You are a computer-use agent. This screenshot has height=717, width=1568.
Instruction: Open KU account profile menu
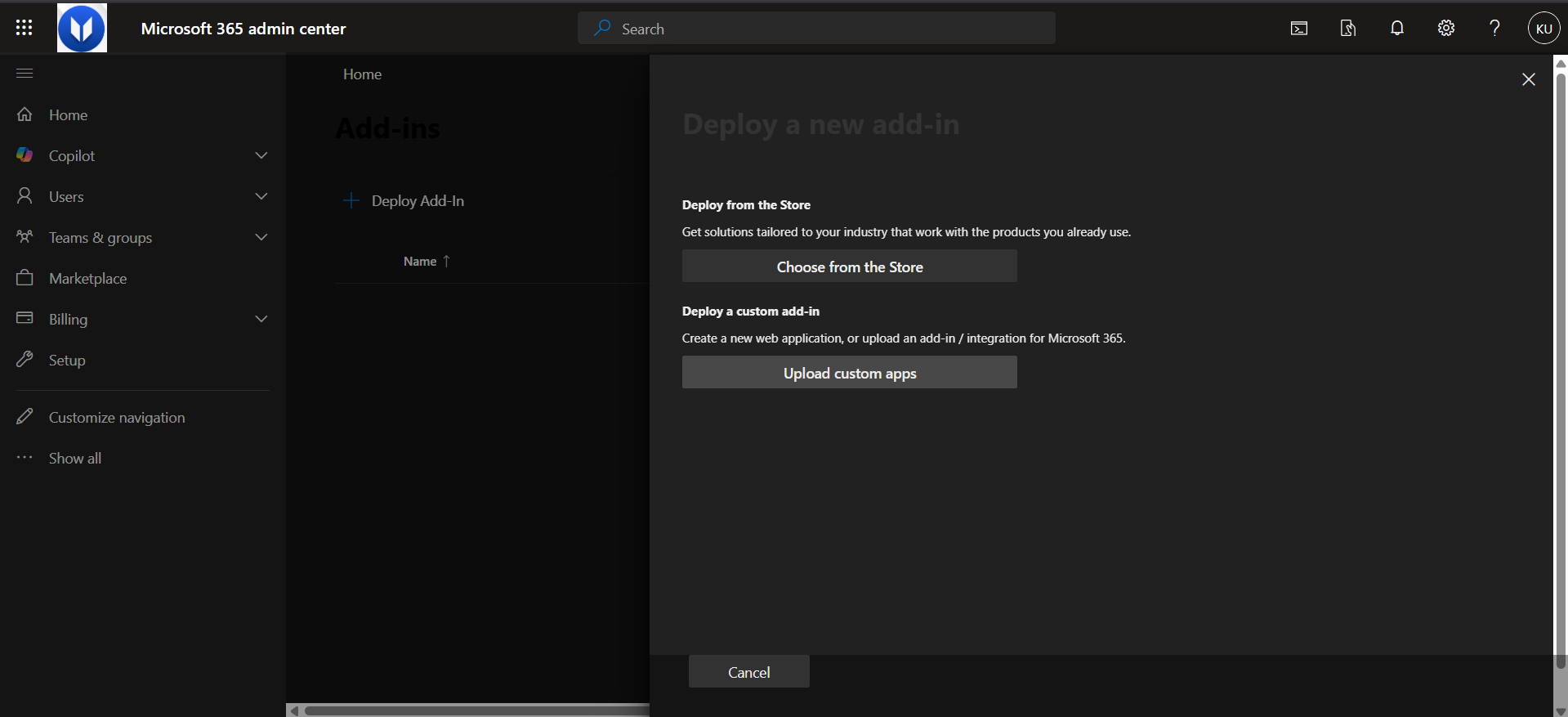click(x=1544, y=29)
